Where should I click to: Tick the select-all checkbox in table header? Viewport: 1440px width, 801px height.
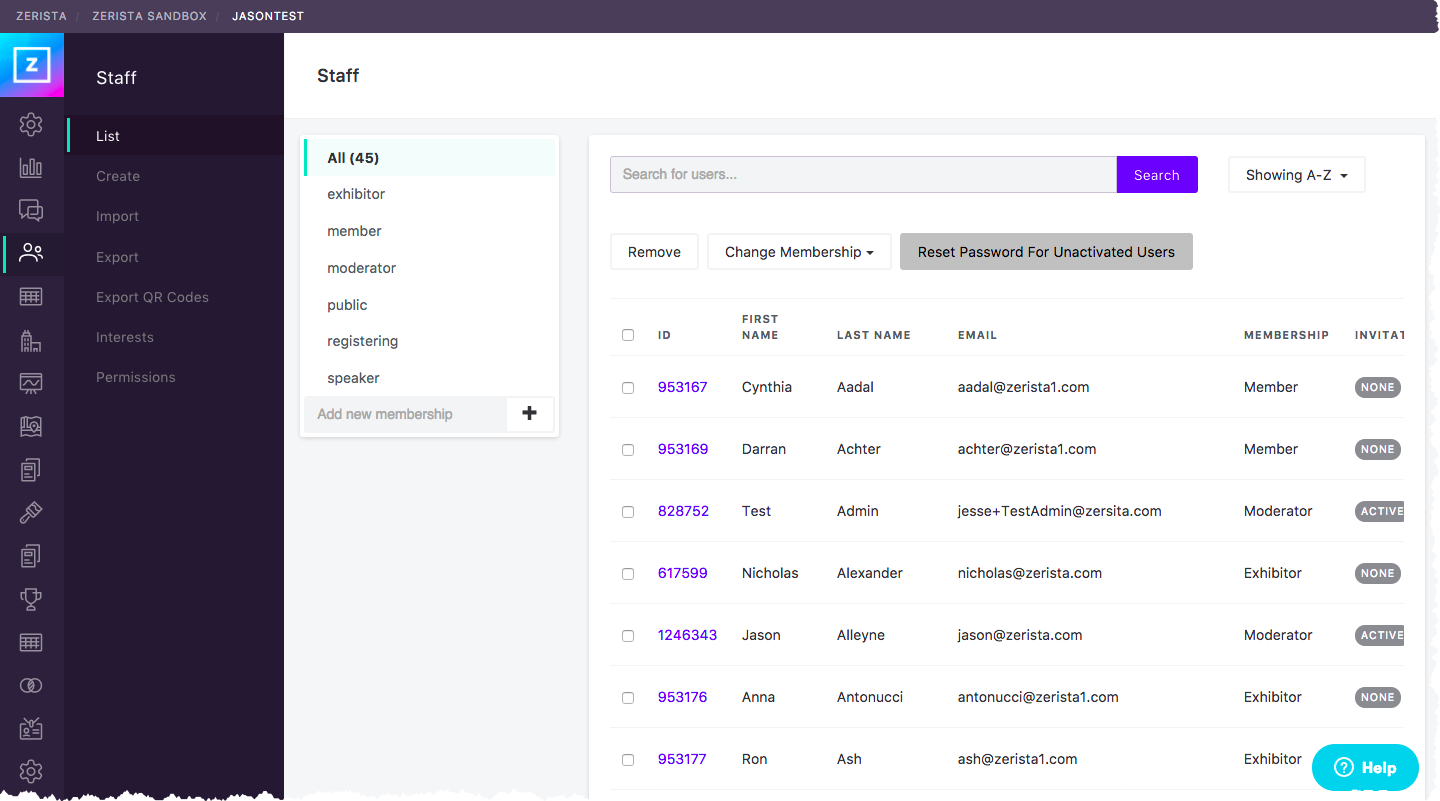click(628, 335)
